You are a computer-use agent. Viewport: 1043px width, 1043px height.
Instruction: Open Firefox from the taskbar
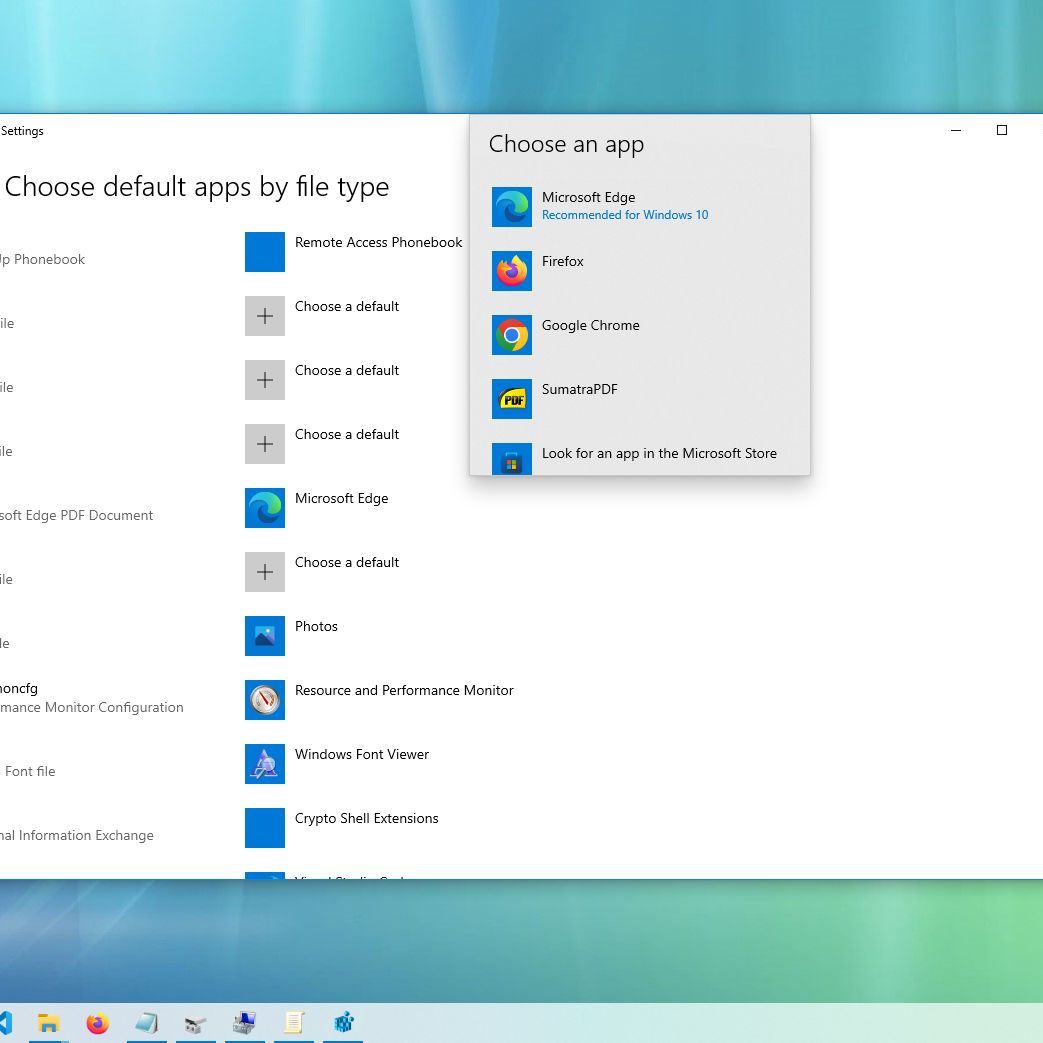[97, 1023]
